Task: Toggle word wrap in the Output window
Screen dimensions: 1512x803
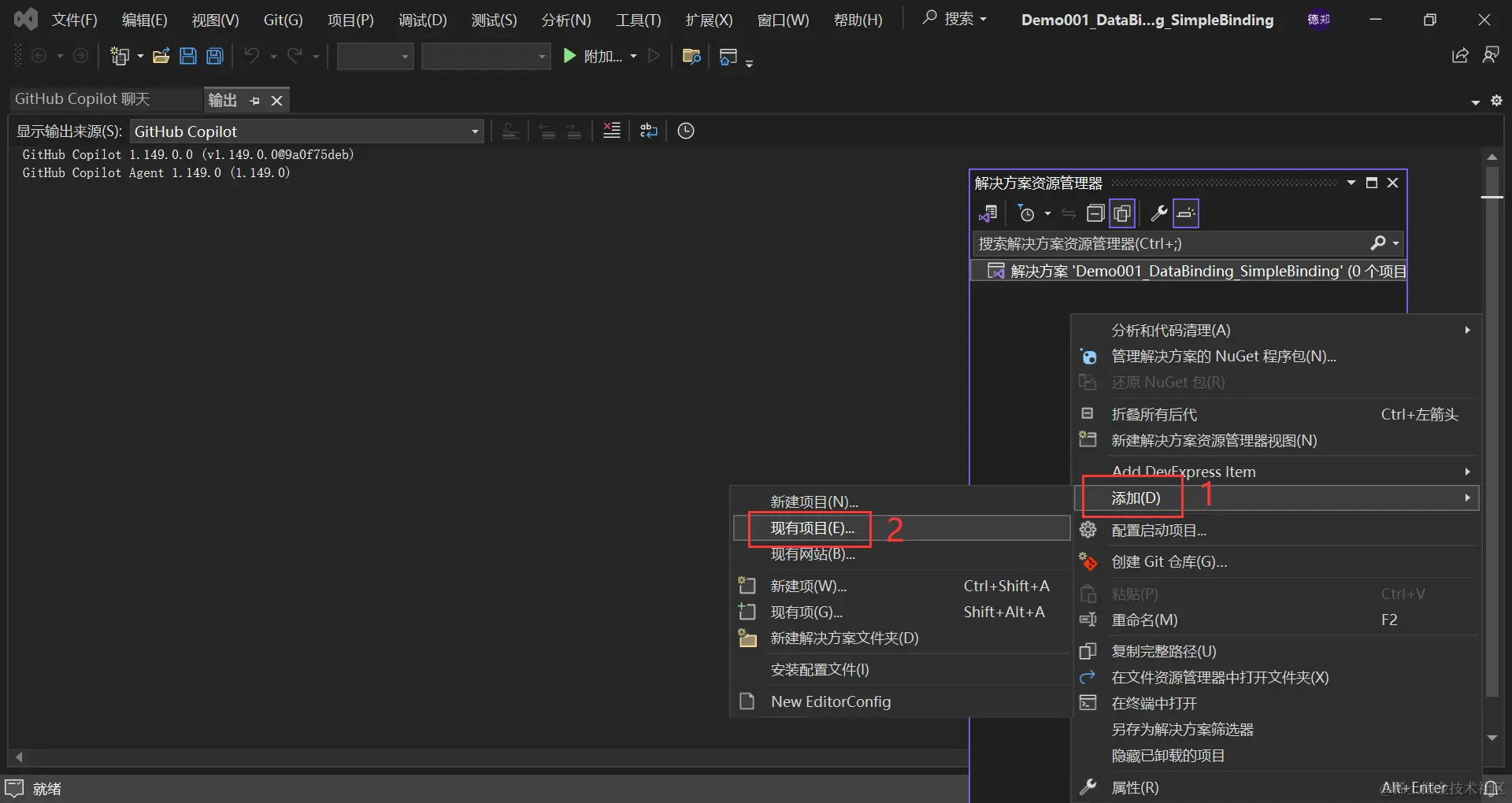Action: click(x=649, y=131)
